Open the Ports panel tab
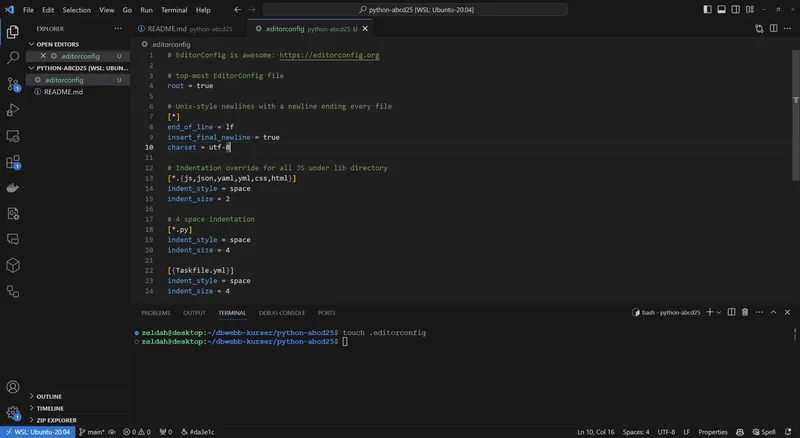The image size is (800, 438). tap(327, 312)
